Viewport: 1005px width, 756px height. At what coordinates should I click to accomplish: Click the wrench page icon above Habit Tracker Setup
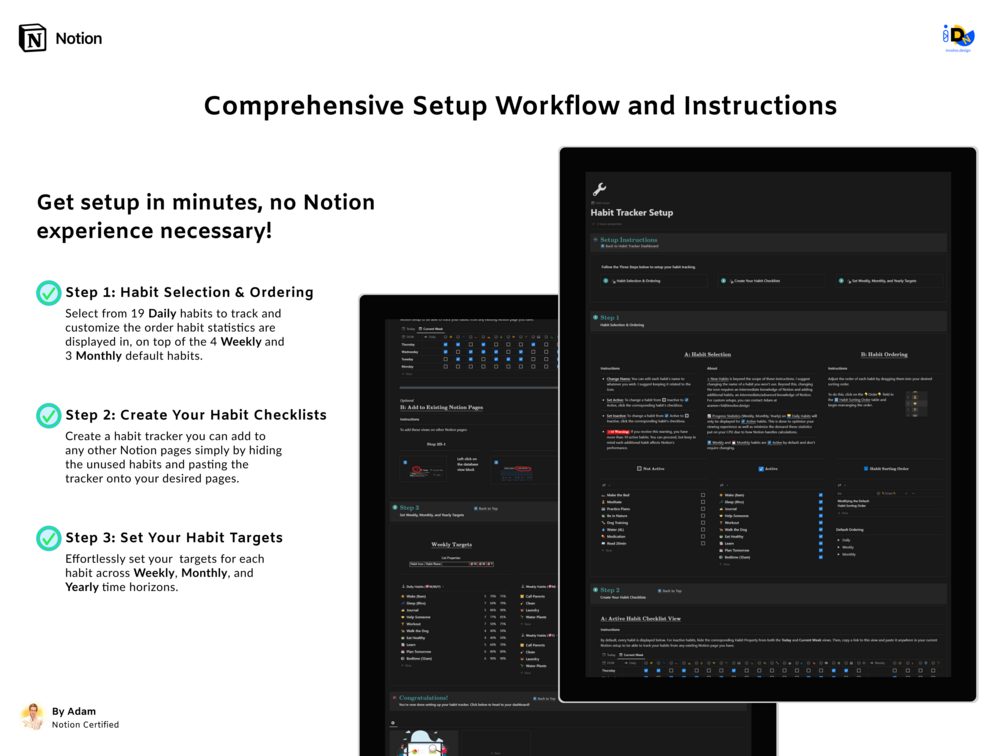click(x=599, y=189)
